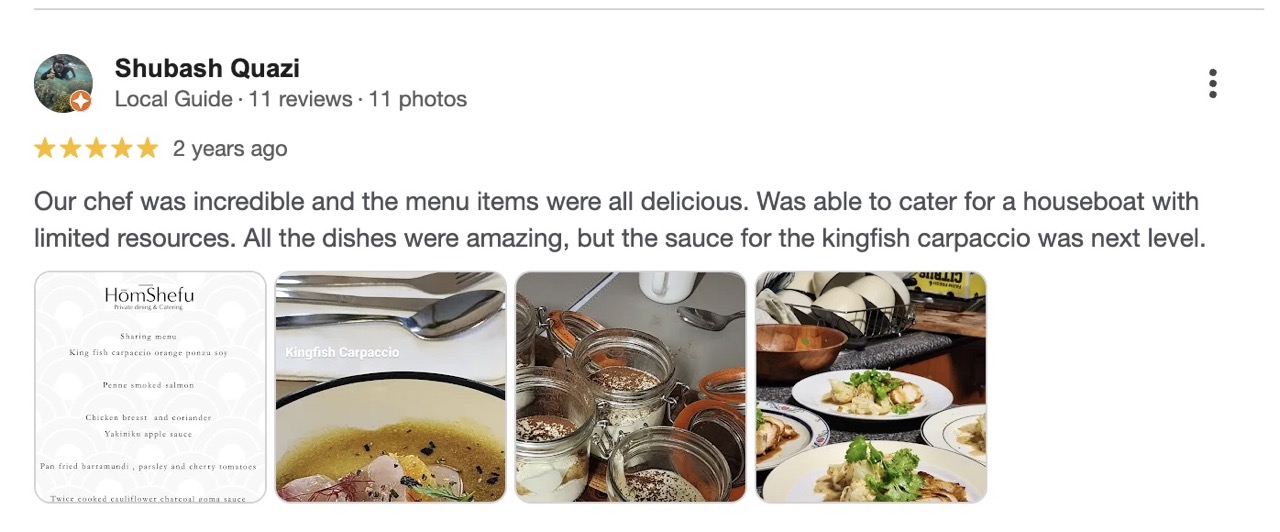Screen dimensions: 1280x532
Task: Click the "11 reviews" count
Action: point(299,99)
